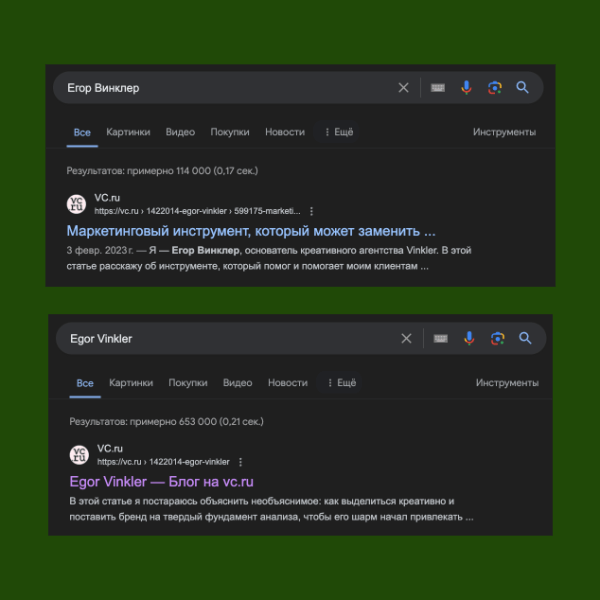Viewport: 600px width, 600px height.
Task: Open image search (Lens) in the top search bar
Action: 494,88
